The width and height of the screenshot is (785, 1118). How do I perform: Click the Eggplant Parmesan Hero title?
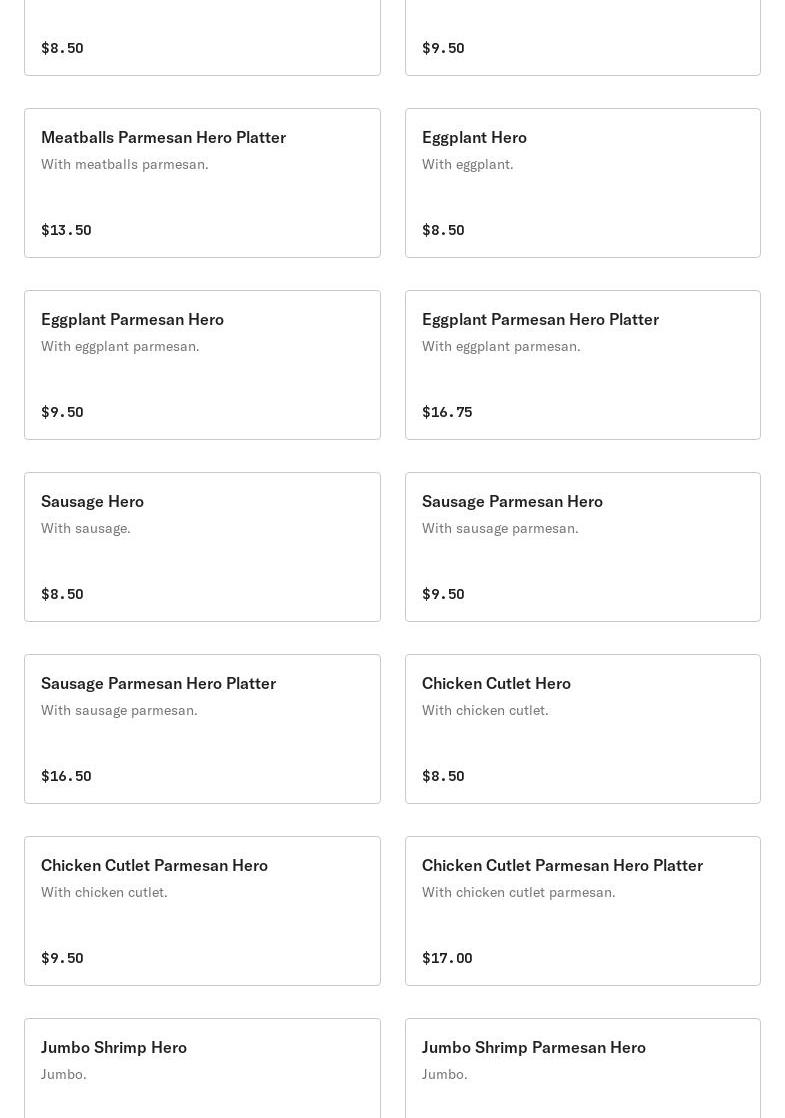click(132, 319)
